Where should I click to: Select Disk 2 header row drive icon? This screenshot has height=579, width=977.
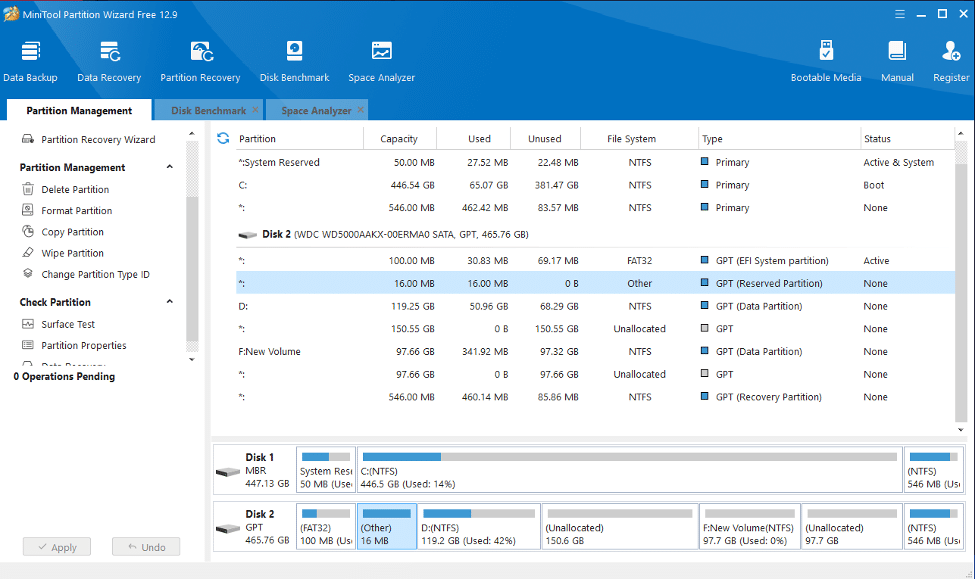pyautogui.click(x=247, y=235)
